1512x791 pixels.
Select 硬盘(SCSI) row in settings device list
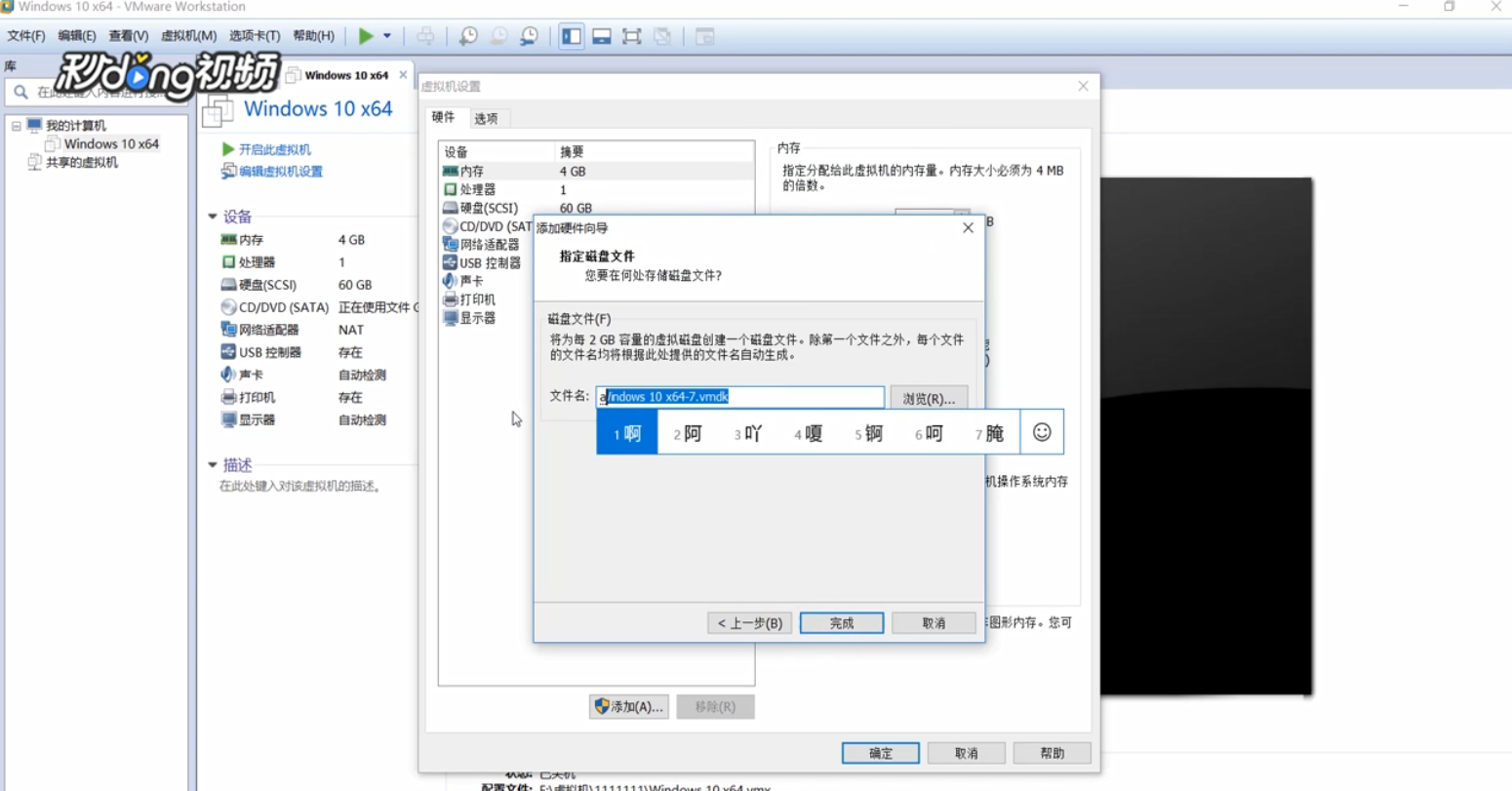click(596, 208)
